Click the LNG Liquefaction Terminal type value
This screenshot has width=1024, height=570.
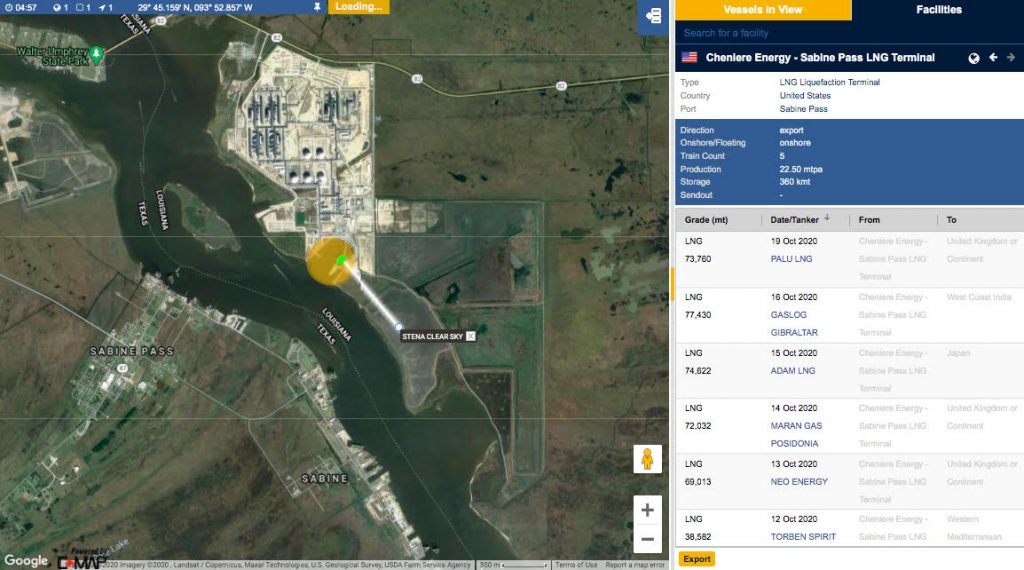point(829,82)
